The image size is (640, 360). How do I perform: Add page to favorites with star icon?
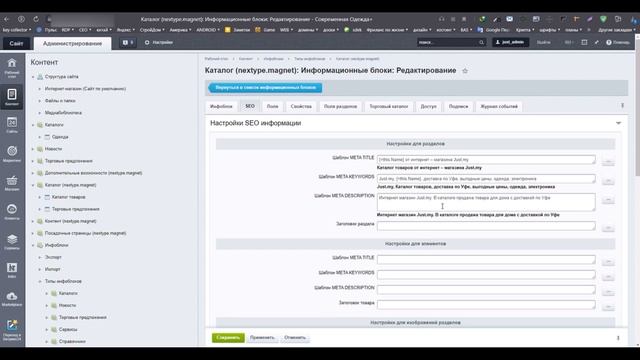[465, 71]
